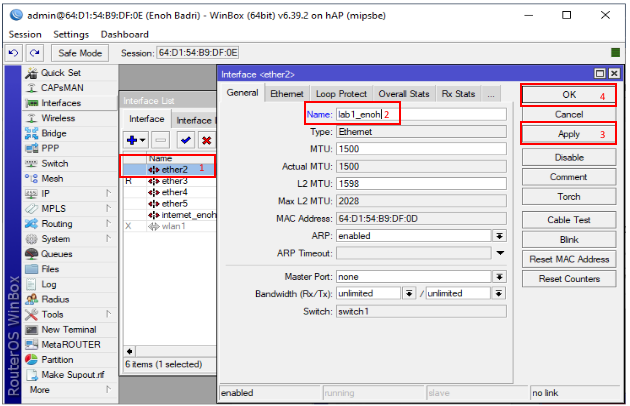The width and height of the screenshot is (630, 406).
Task: Expand the Tools submenu
Action: point(108,314)
